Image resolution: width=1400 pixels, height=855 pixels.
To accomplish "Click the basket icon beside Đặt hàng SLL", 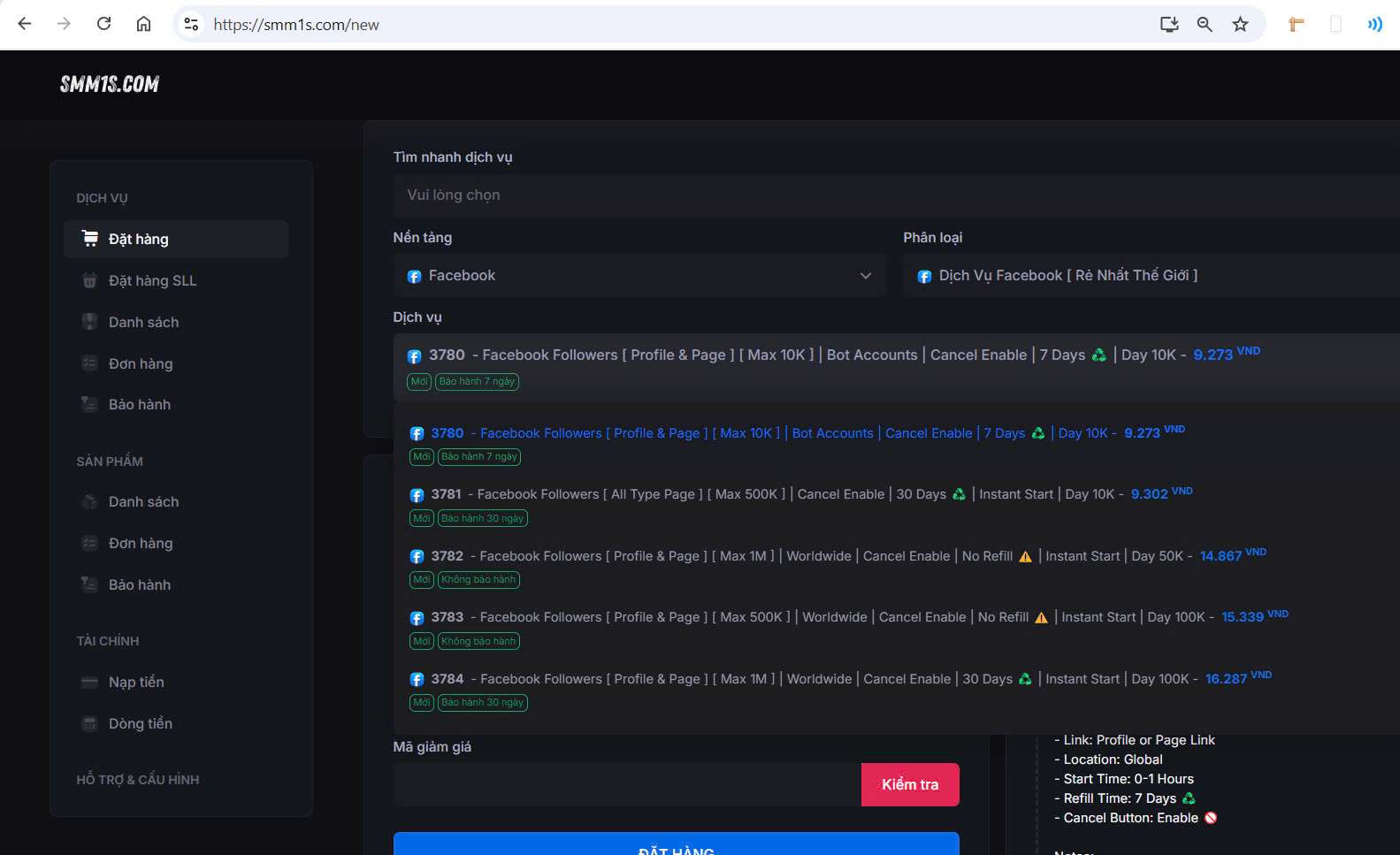I will (x=89, y=280).
